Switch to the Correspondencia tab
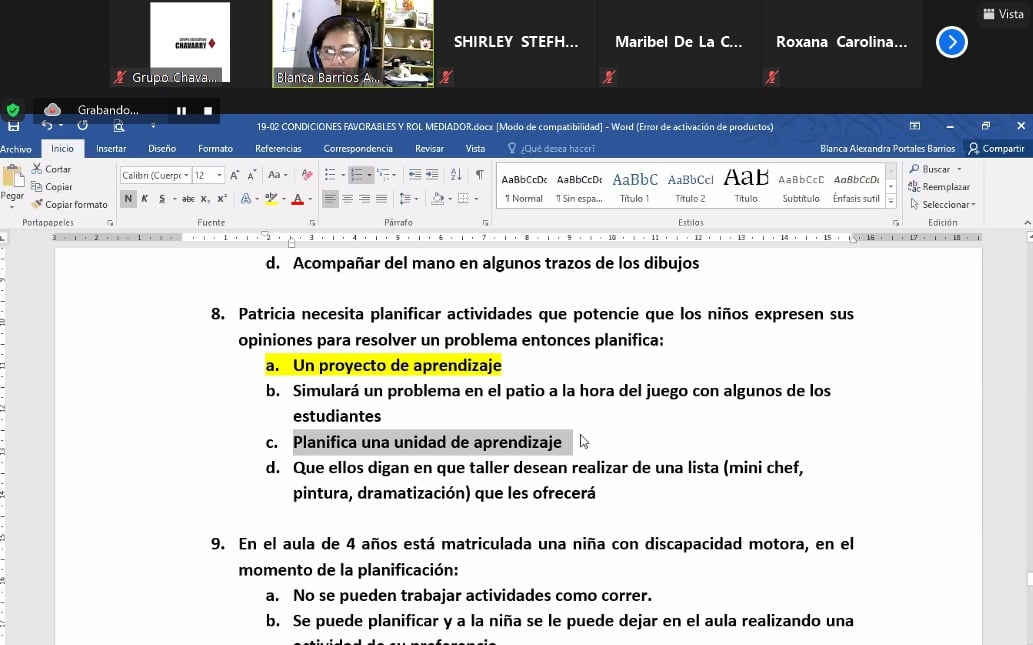The width and height of the screenshot is (1033, 645). tap(358, 149)
